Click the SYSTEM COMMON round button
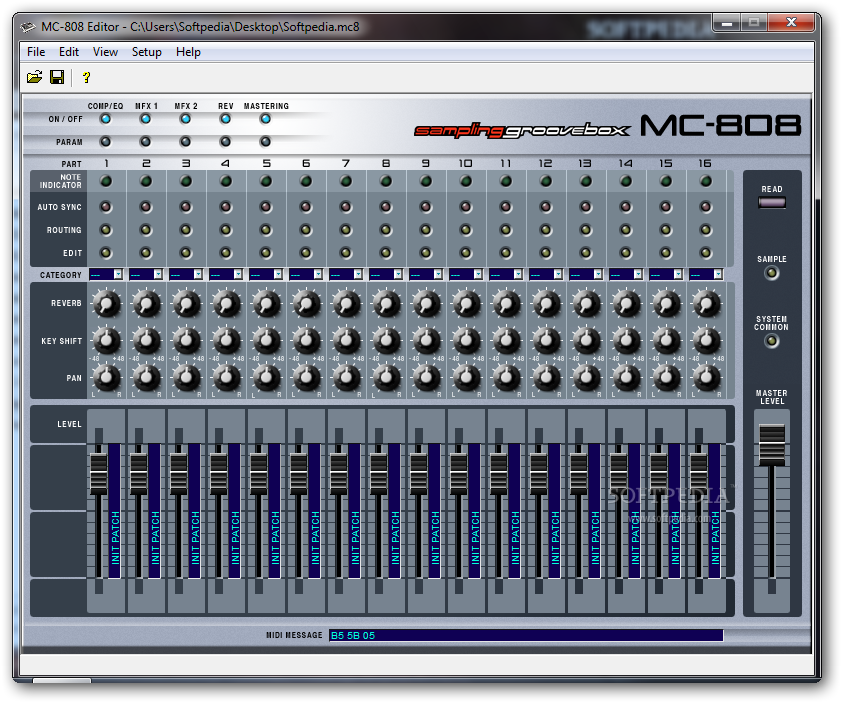This screenshot has height=703, width=842. pyautogui.click(x=772, y=341)
